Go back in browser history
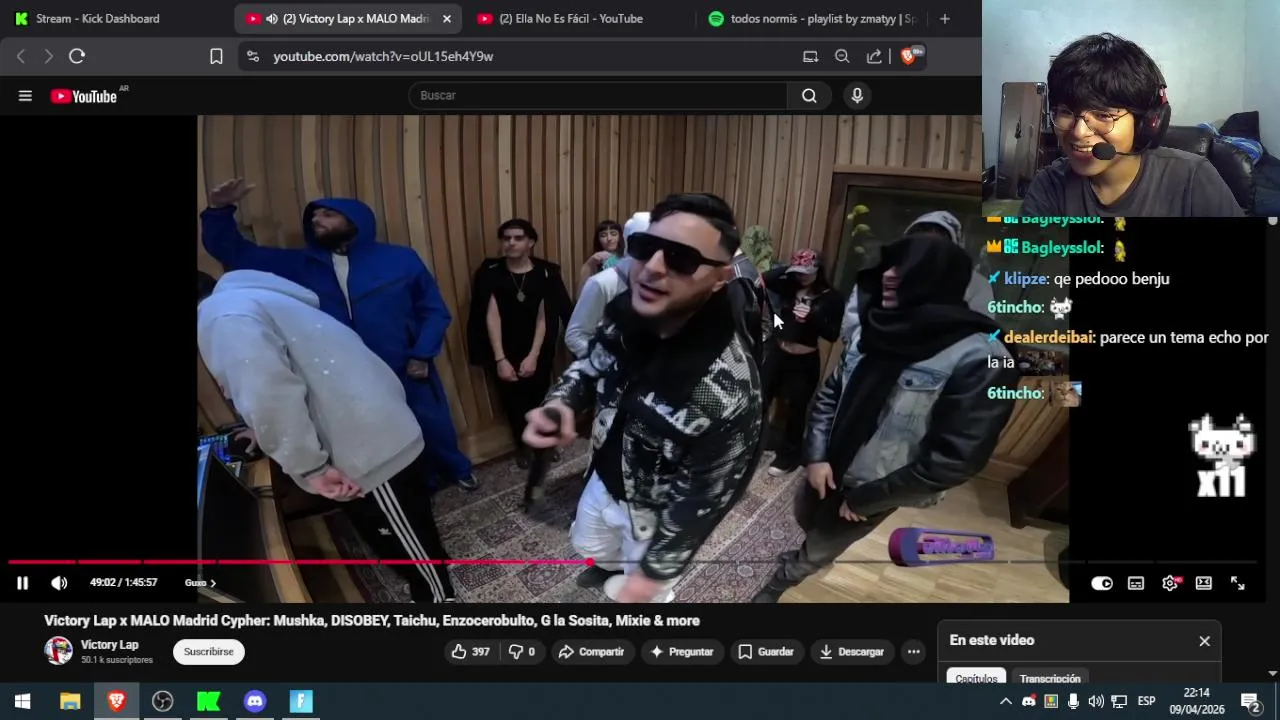The image size is (1280, 720). coord(20,57)
